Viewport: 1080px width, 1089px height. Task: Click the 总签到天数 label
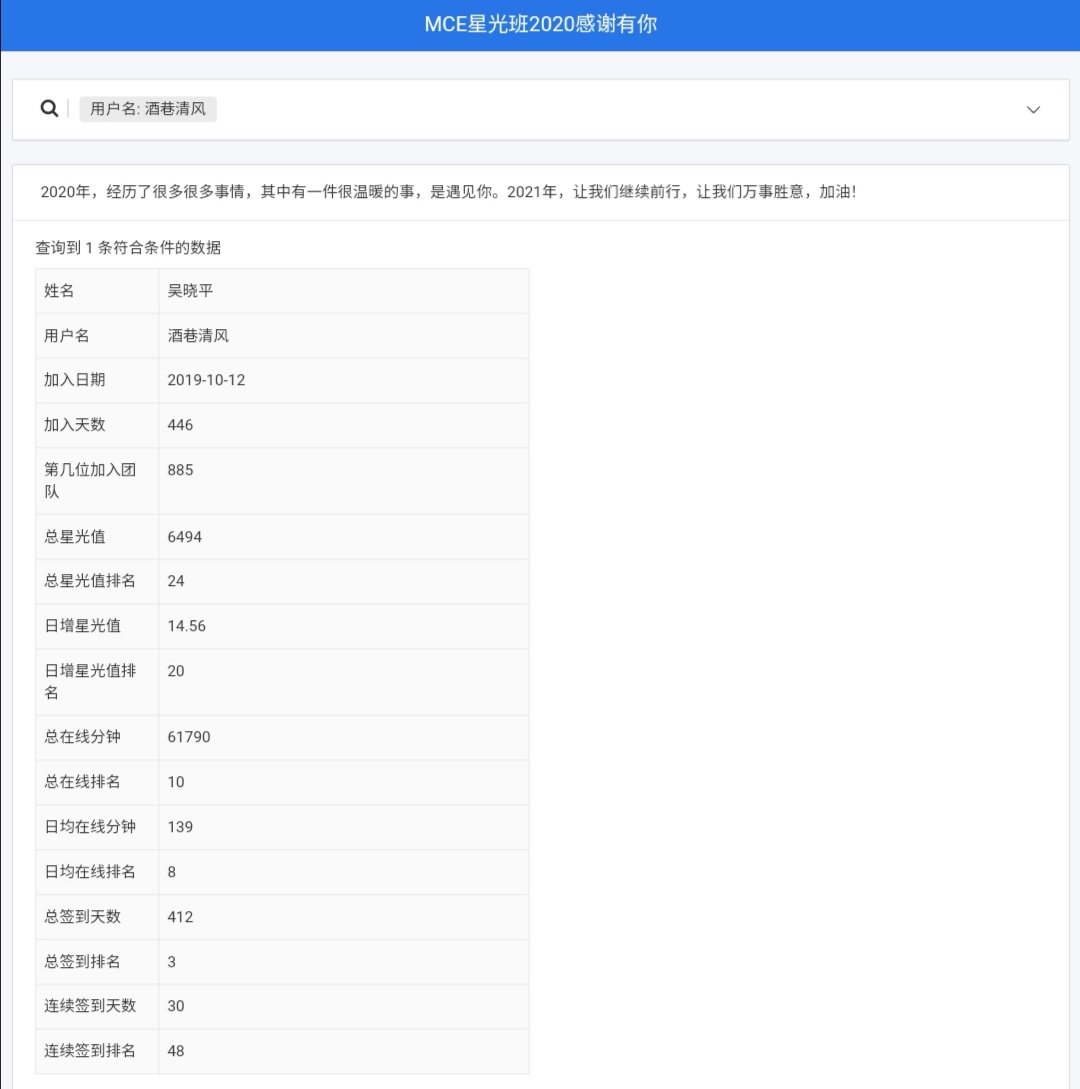[x=82, y=917]
